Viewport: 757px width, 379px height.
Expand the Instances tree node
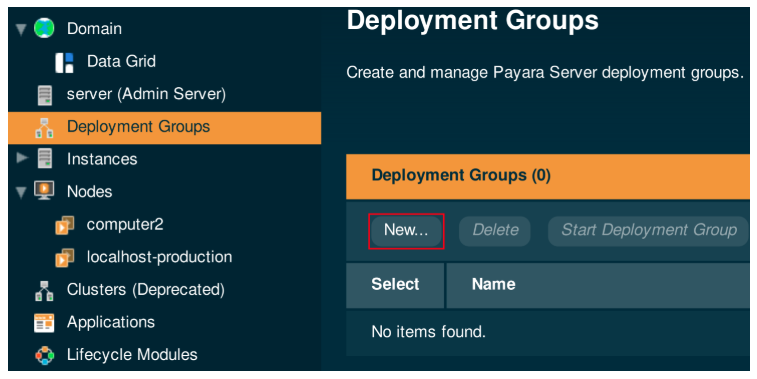coord(22,158)
